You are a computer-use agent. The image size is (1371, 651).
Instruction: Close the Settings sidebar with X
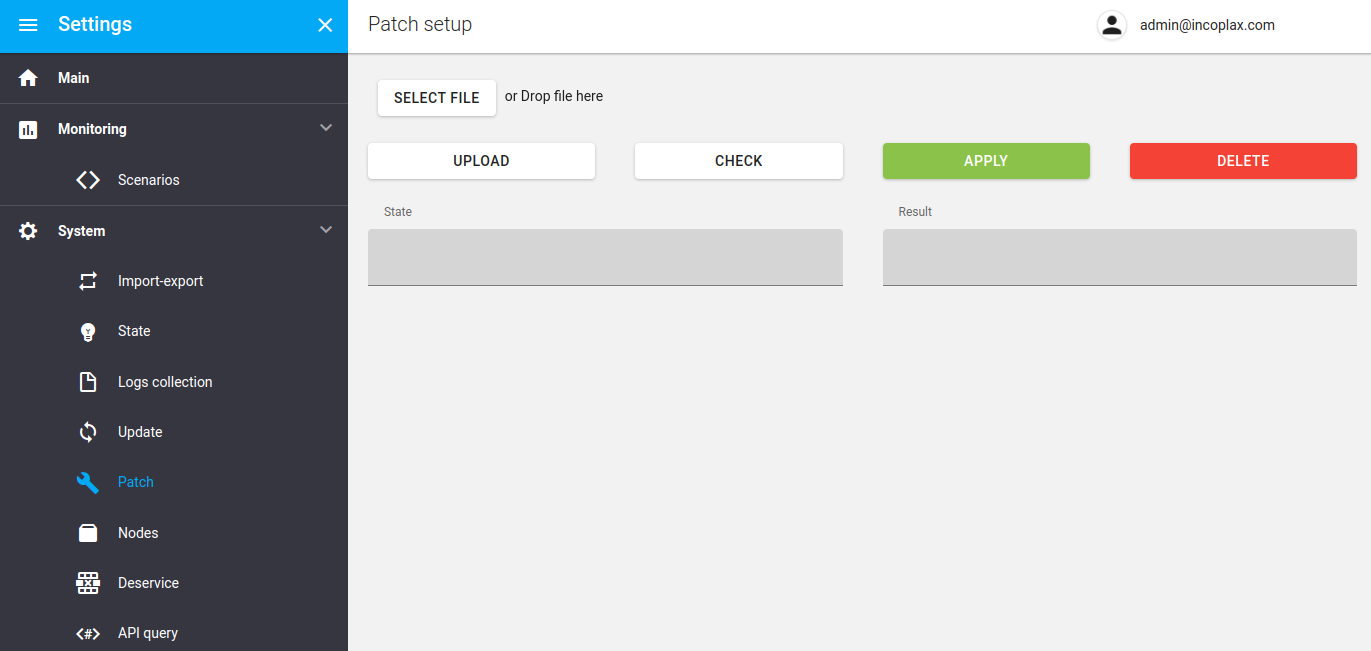click(325, 25)
